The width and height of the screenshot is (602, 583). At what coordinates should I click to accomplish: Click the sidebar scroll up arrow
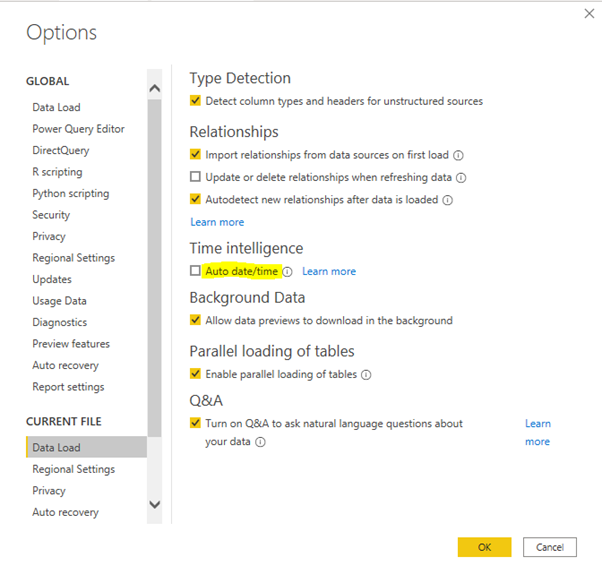[154, 88]
